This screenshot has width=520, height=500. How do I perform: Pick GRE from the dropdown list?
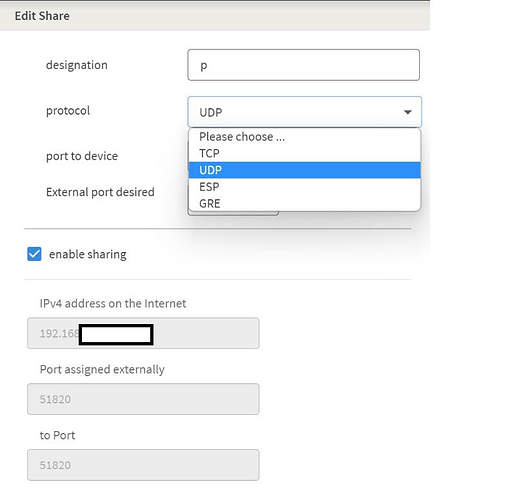[304, 203]
